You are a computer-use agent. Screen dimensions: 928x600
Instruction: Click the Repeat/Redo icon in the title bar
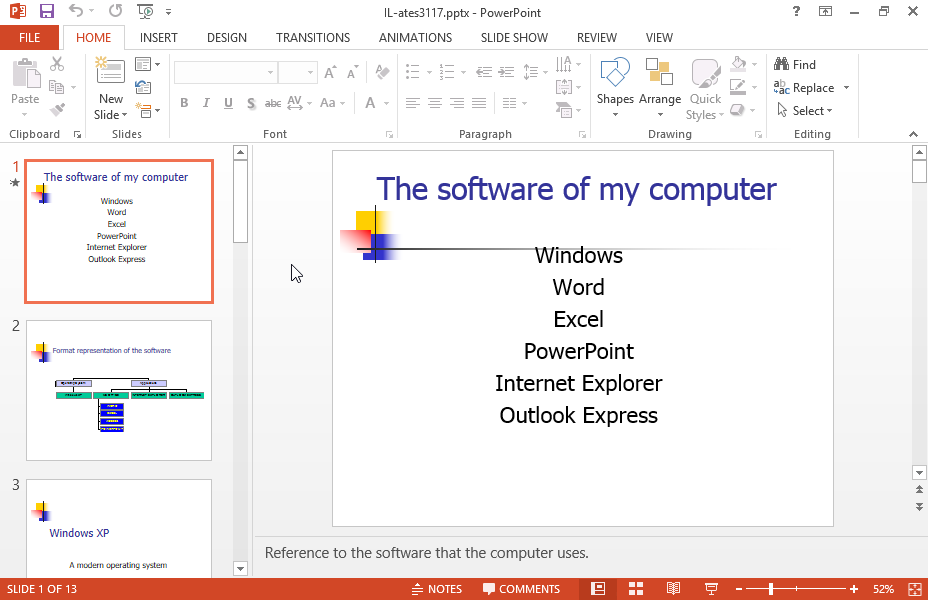(115, 11)
